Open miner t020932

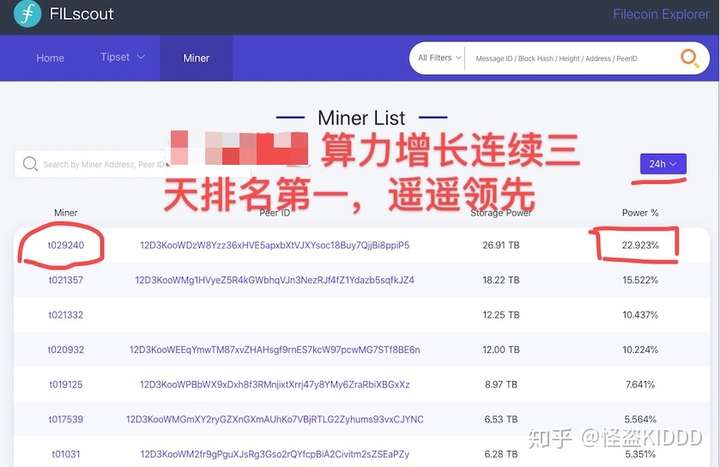click(66, 350)
